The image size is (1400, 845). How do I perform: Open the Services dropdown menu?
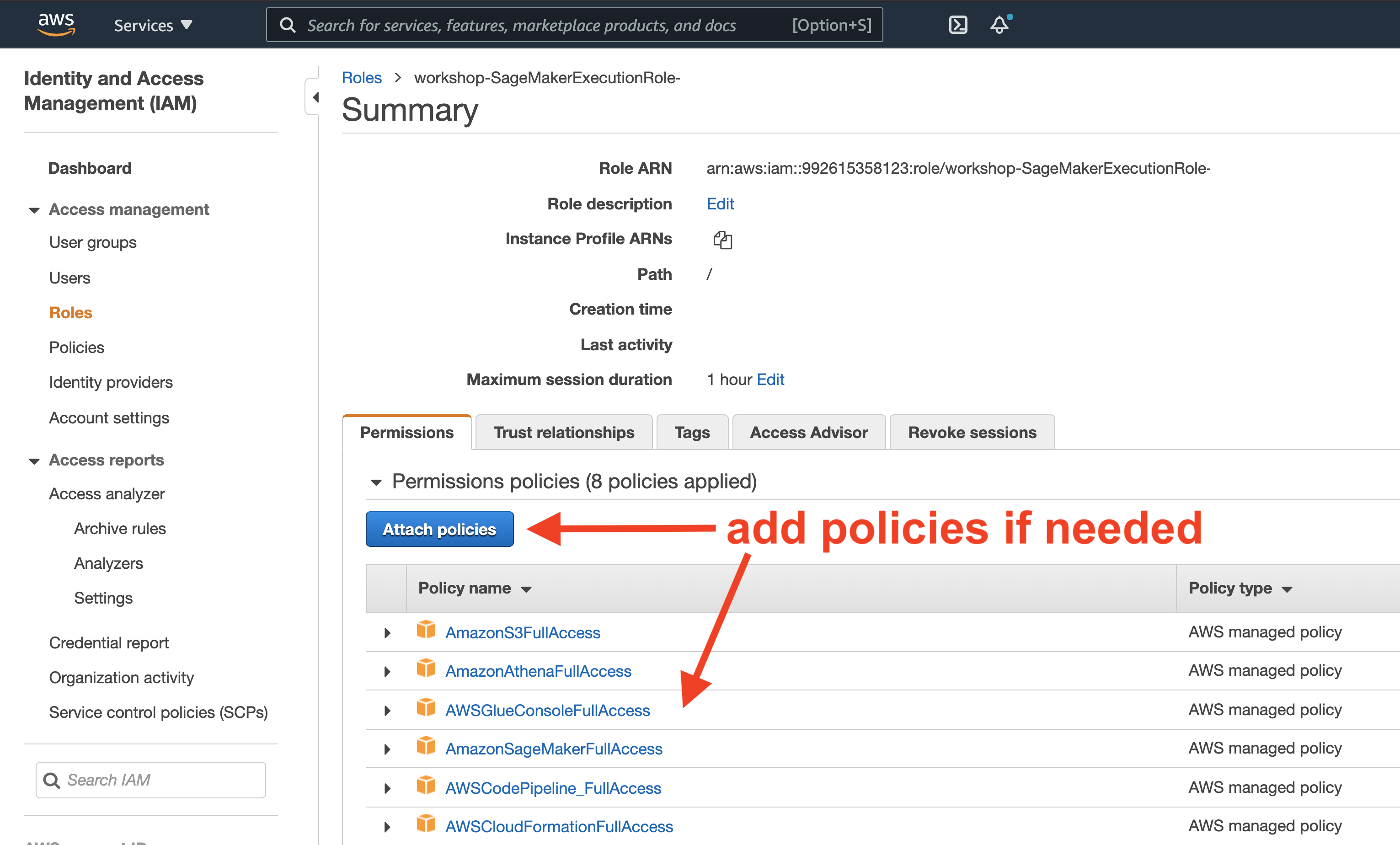[x=153, y=26]
